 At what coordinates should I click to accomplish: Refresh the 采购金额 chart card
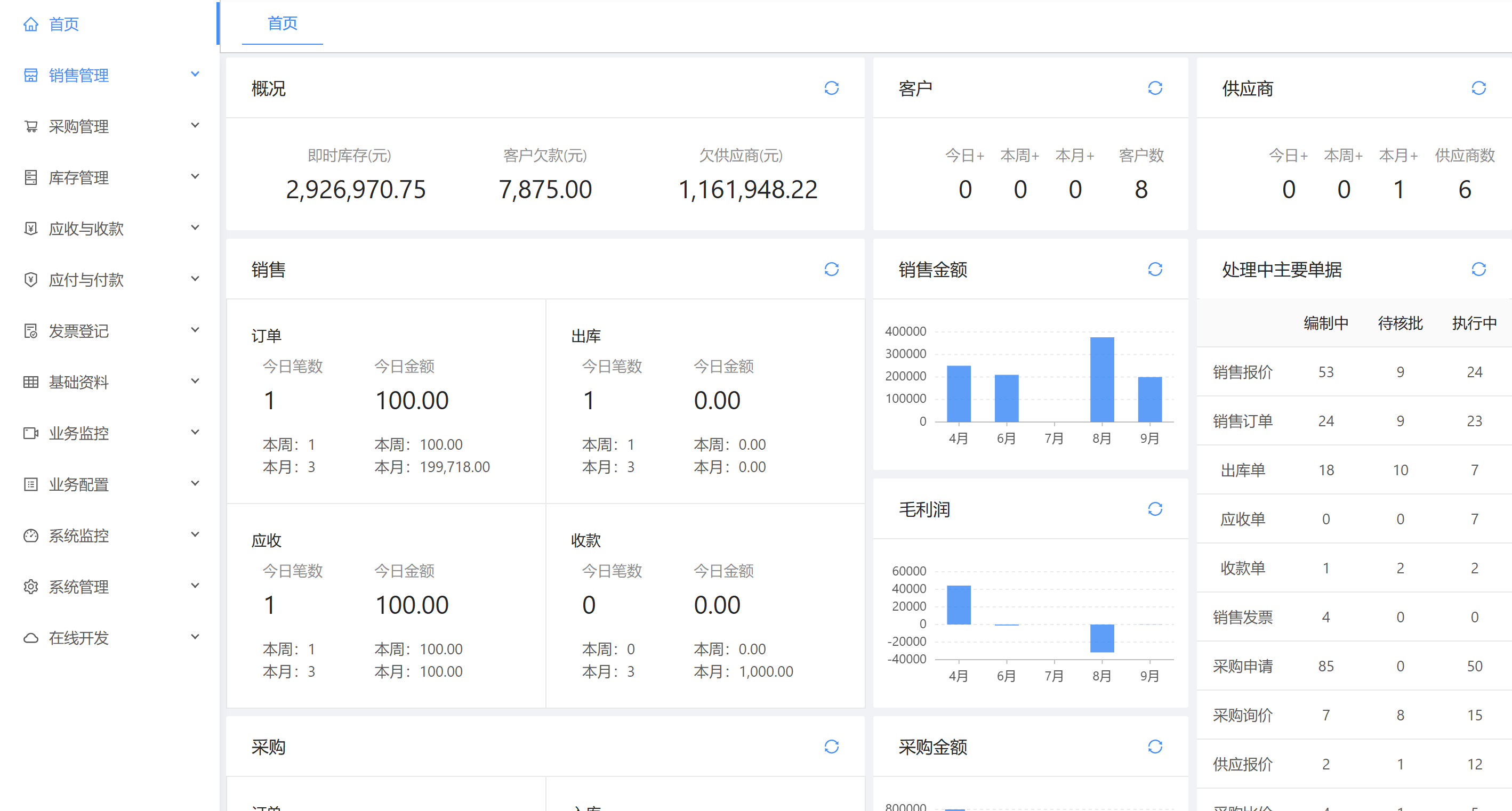(x=1155, y=747)
